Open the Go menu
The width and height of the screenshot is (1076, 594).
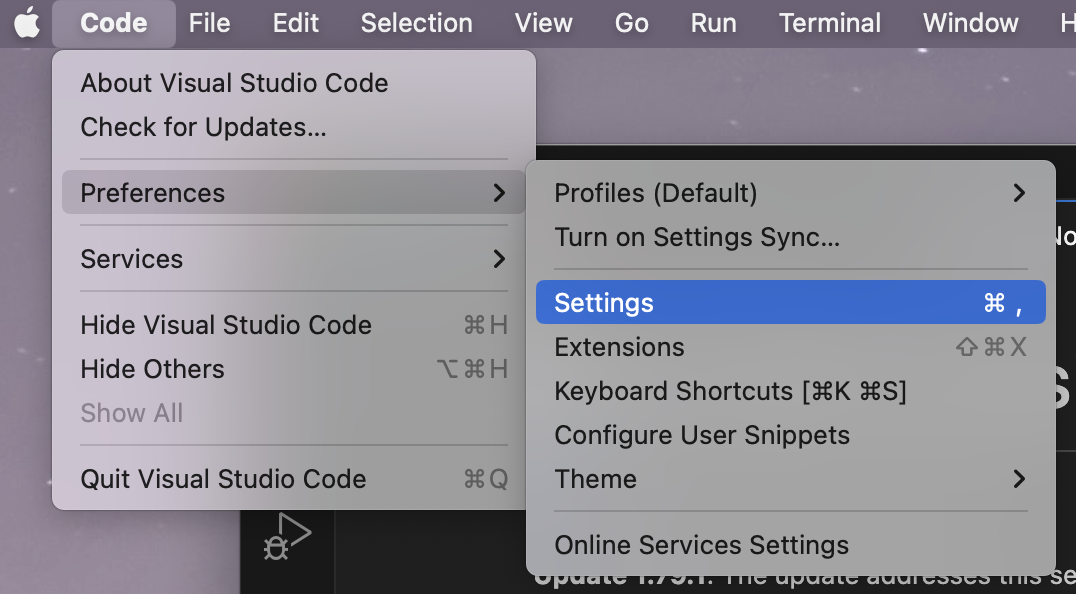631,23
